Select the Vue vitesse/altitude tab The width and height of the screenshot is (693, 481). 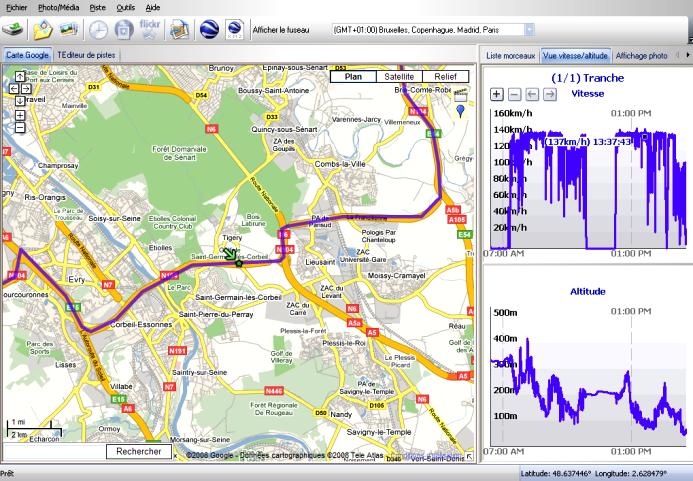575,56
